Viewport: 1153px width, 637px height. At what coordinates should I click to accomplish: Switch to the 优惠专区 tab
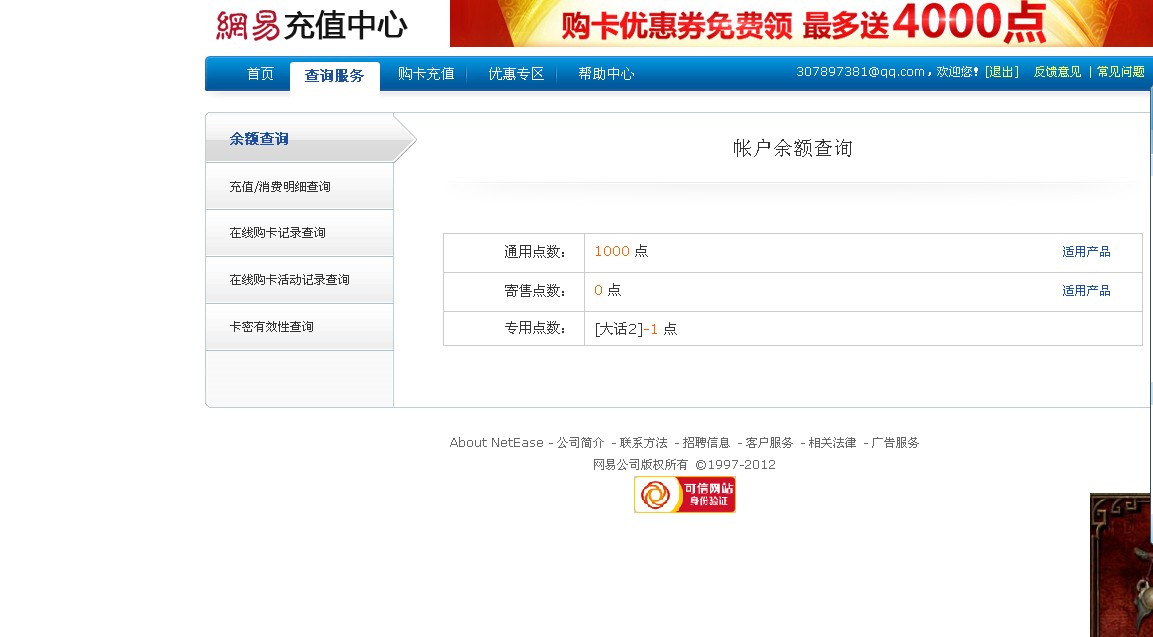[x=516, y=74]
